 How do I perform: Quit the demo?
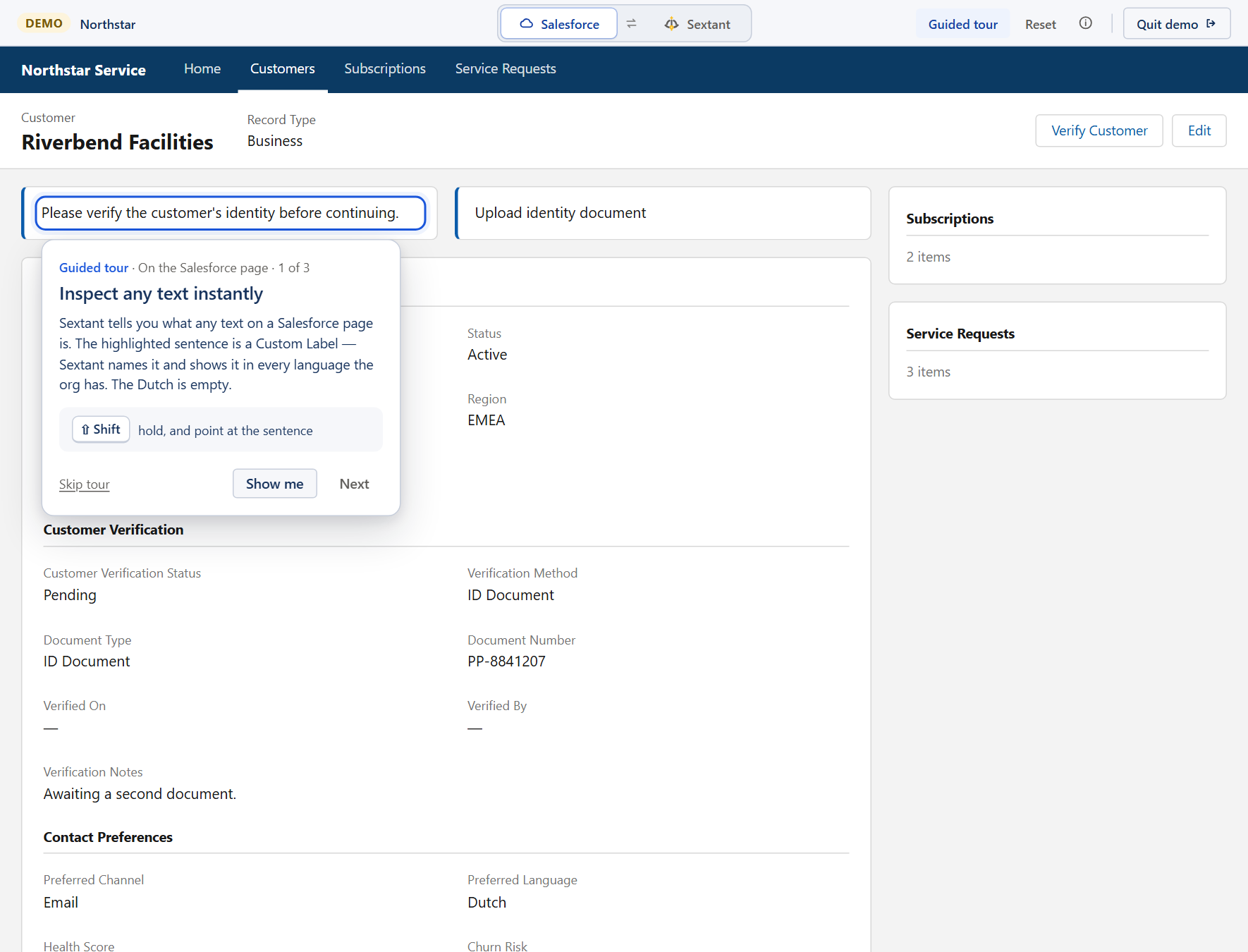point(1176,24)
